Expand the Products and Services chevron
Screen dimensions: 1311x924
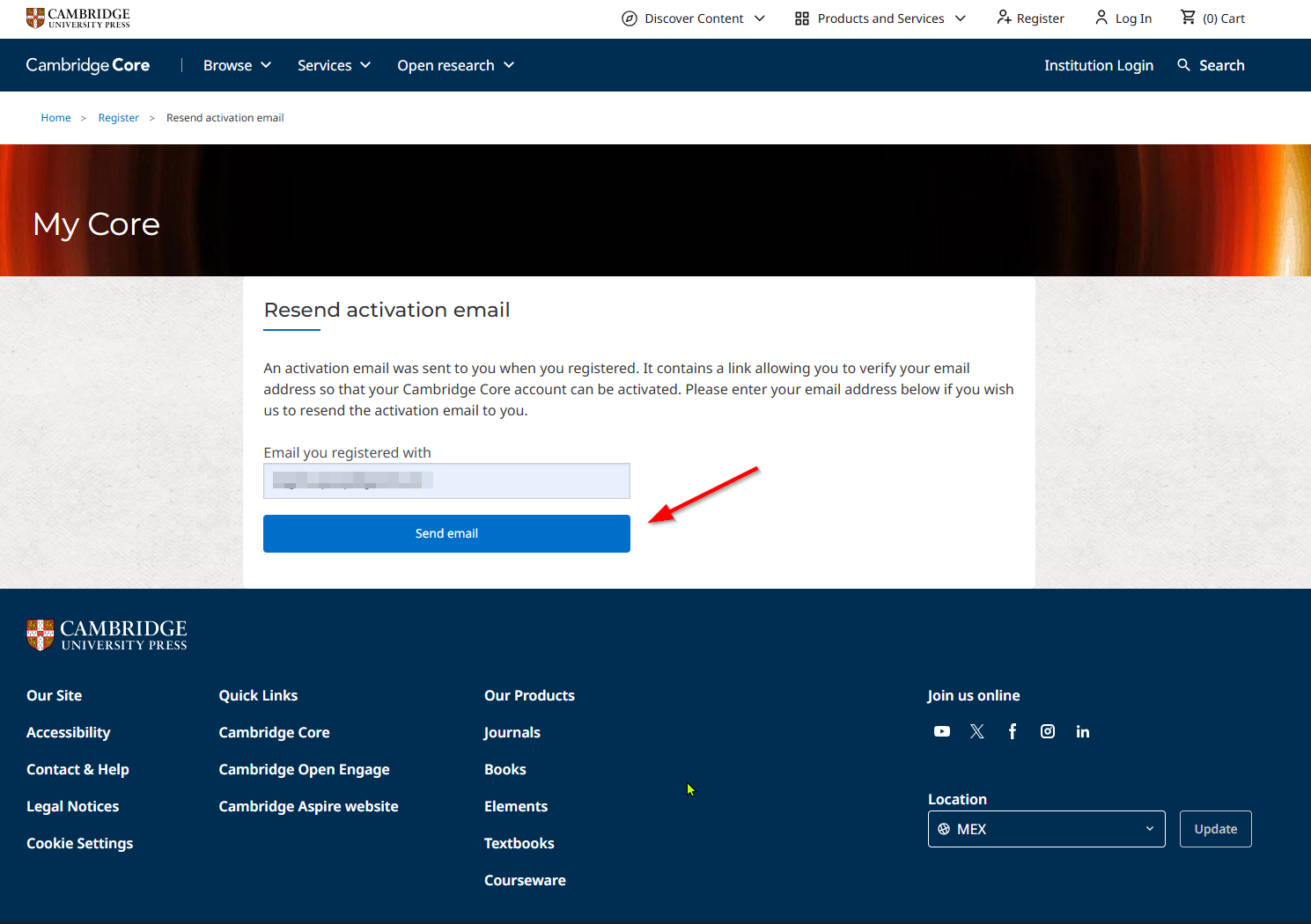tap(961, 18)
